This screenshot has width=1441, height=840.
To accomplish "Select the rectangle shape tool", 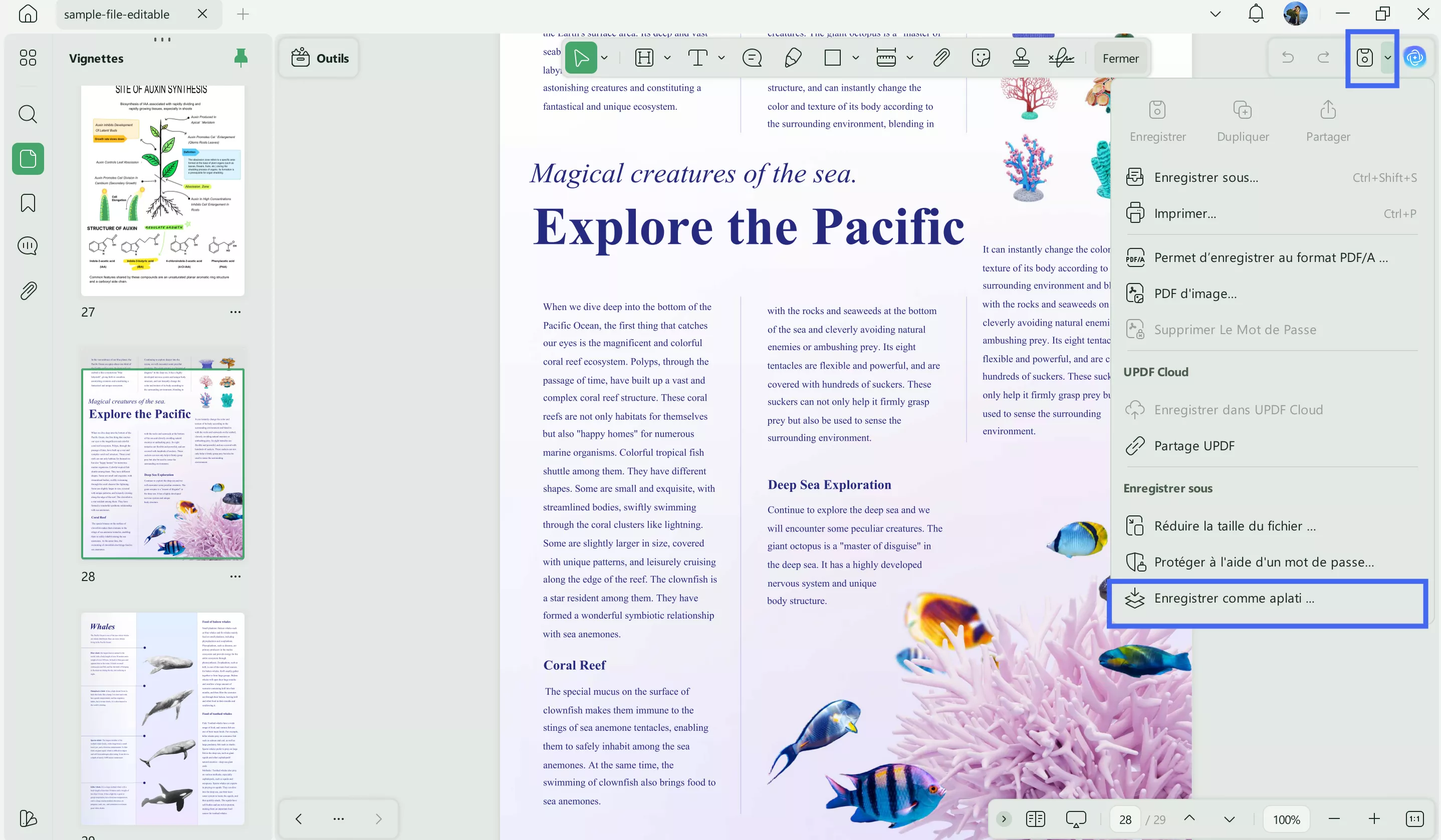I will click(x=833, y=58).
